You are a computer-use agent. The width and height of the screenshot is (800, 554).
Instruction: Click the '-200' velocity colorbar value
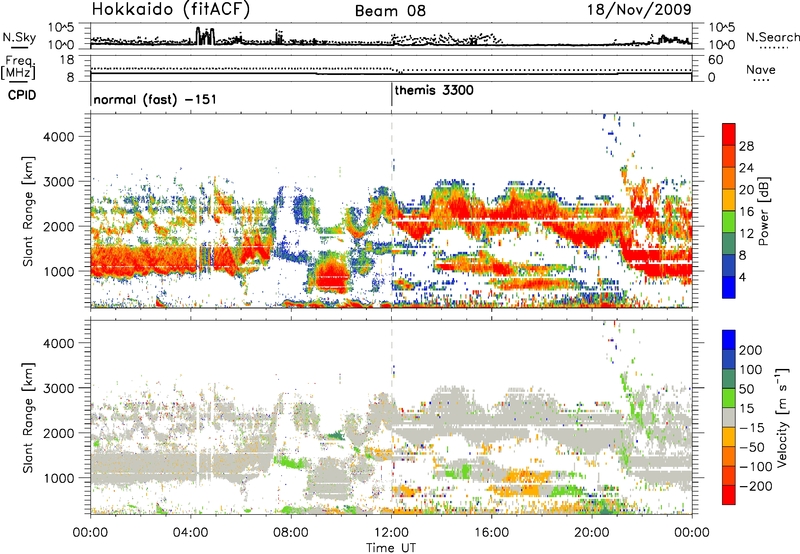pos(754,486)
